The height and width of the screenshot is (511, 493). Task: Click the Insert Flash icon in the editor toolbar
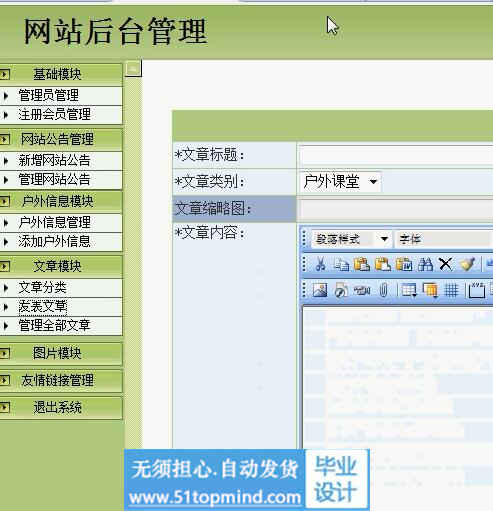[x=341, y=290]
